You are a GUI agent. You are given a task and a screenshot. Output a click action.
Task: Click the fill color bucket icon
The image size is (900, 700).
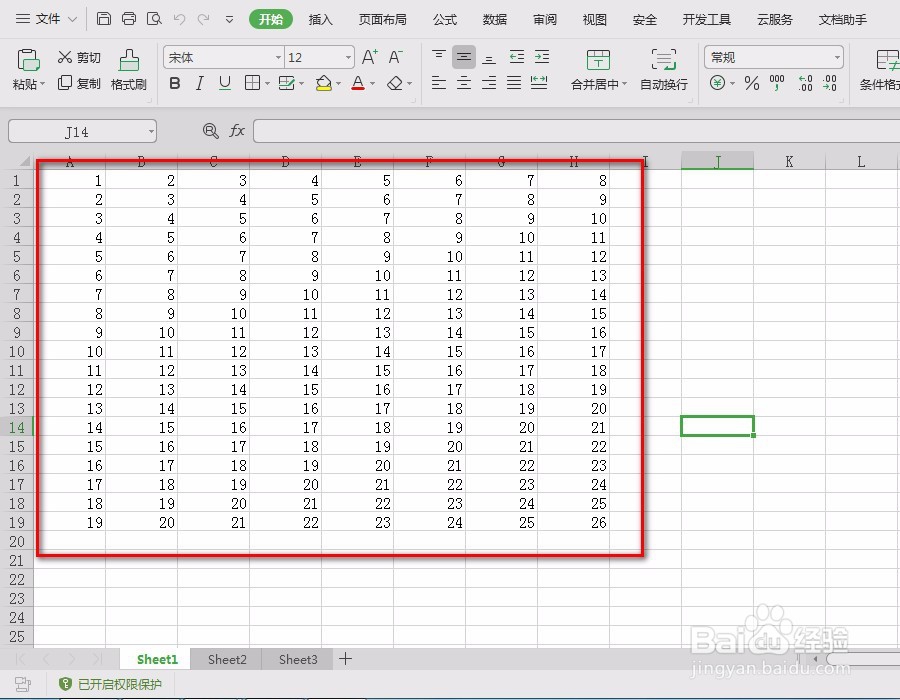324,84
